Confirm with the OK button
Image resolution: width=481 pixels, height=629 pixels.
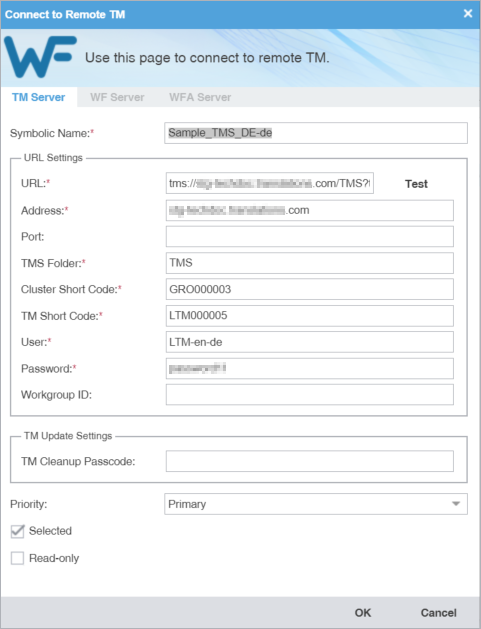(363, 613)
